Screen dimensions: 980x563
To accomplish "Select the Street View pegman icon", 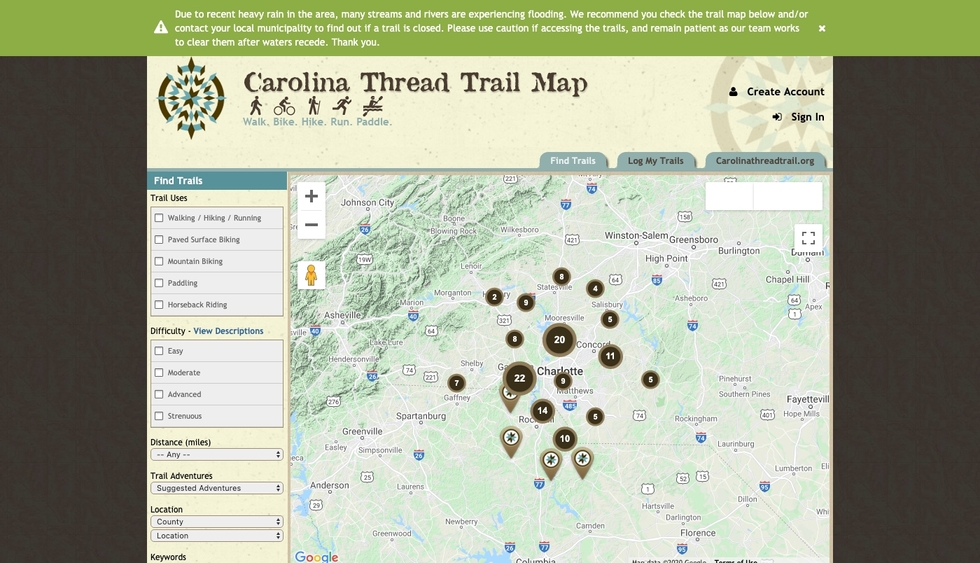I will [311, 275].
